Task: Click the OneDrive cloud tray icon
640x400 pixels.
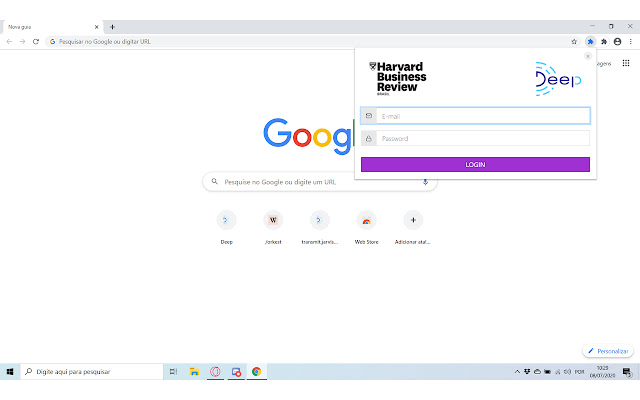Action: 538,372
